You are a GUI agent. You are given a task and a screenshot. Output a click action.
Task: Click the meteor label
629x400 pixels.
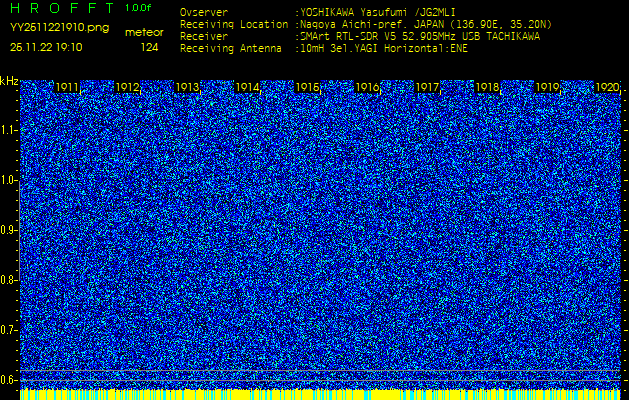144,32
